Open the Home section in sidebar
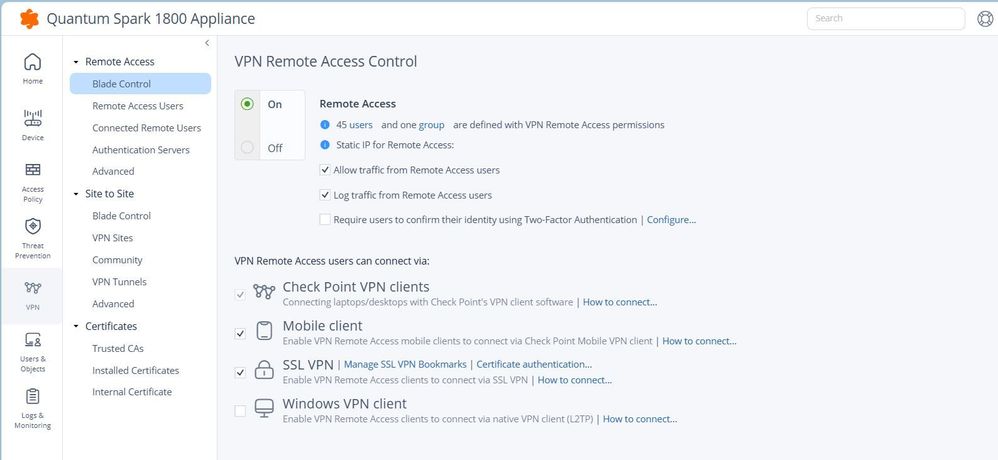 tap(32, 63)
